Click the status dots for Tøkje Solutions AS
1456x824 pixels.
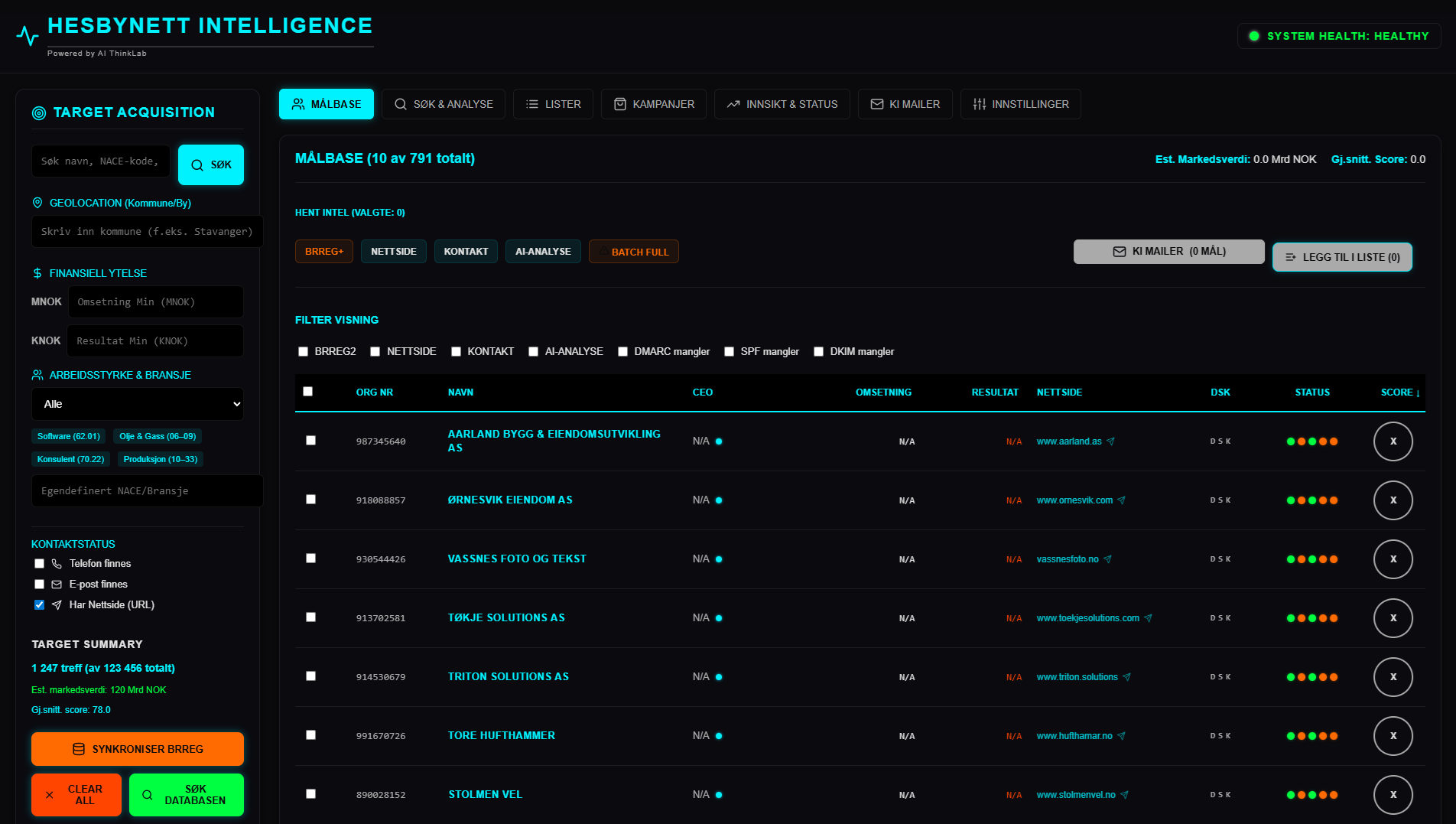[x=1311, y=618]
